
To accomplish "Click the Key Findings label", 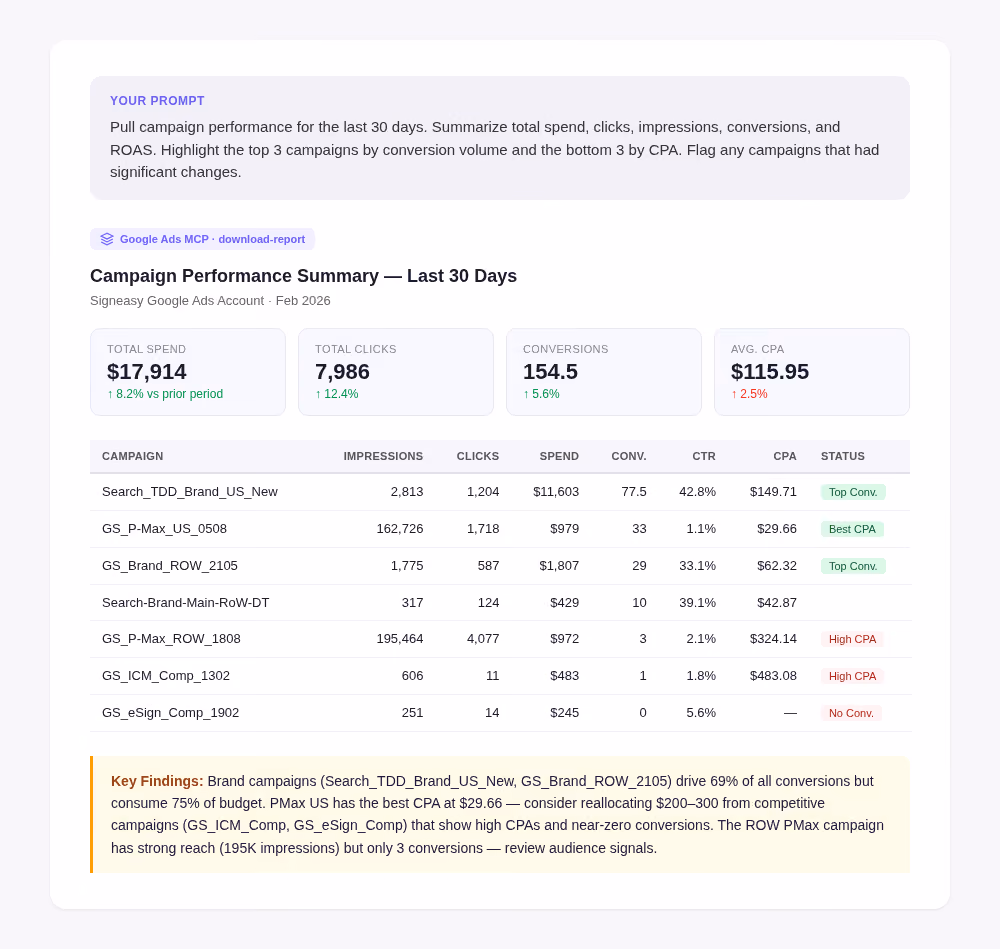I will click(x=157, y=781).
